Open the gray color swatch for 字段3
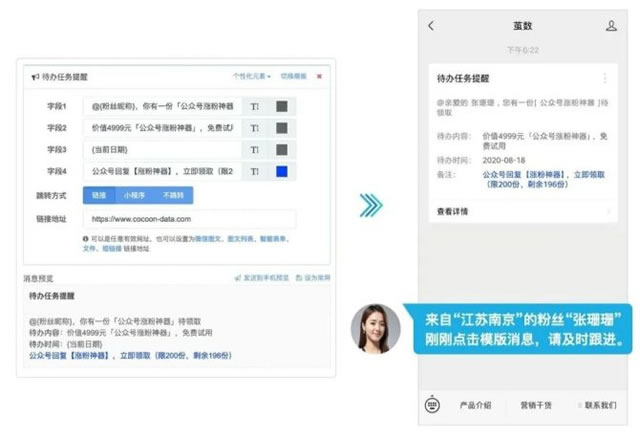This screenshot has height=439, width=640. pos(282,150)
